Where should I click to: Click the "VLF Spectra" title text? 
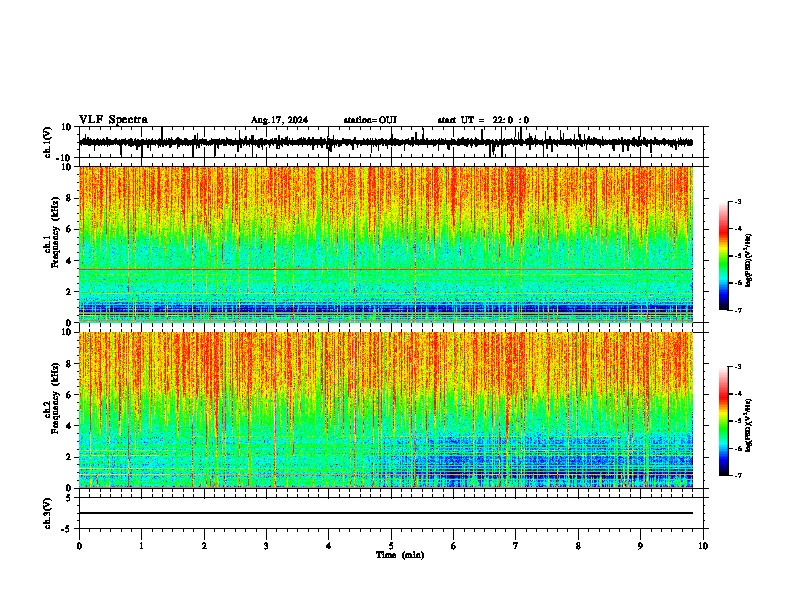pos(113,120)
